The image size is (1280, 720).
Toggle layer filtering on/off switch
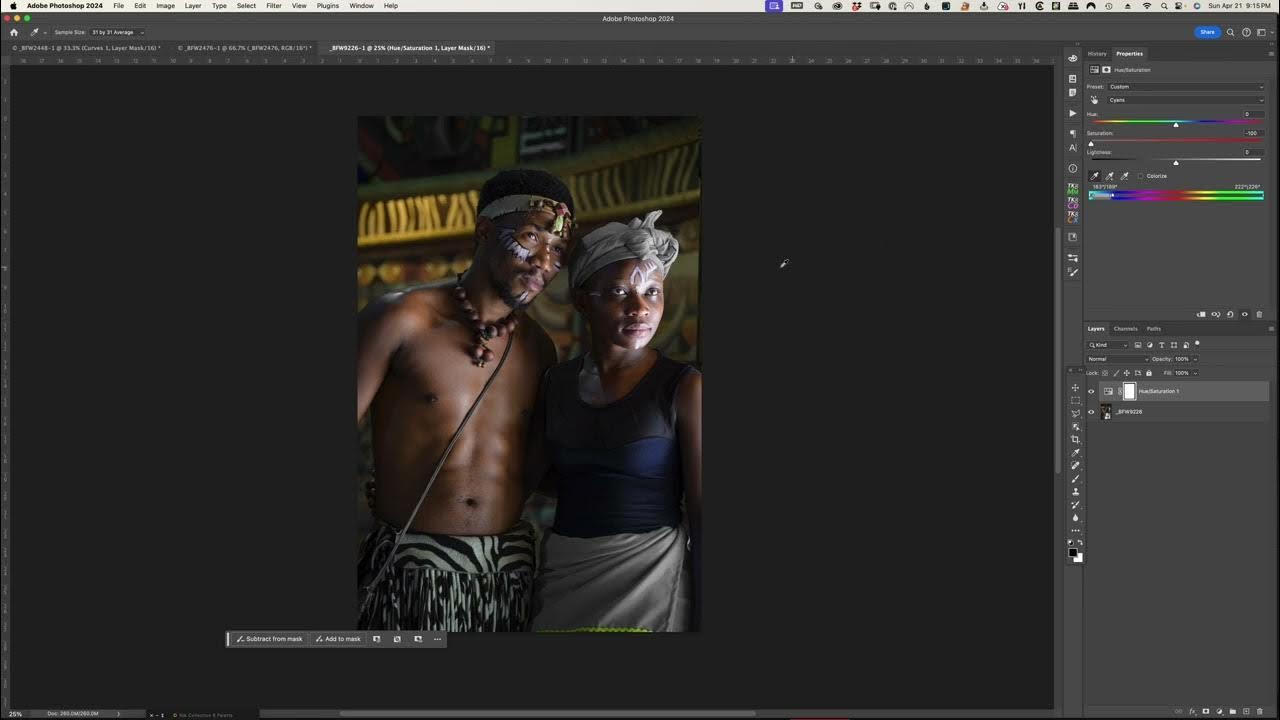pos(1197,343)
